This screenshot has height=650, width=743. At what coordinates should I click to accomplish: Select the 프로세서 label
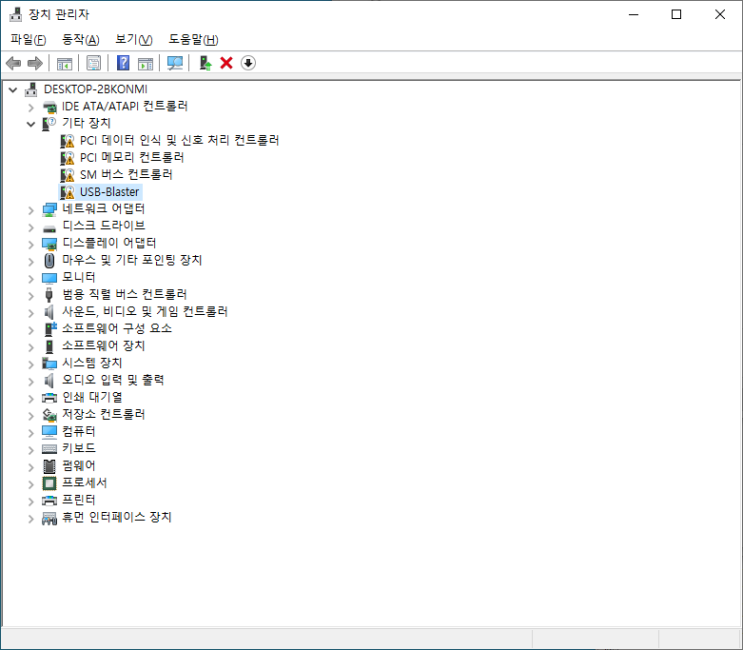[x=84, y=483]
